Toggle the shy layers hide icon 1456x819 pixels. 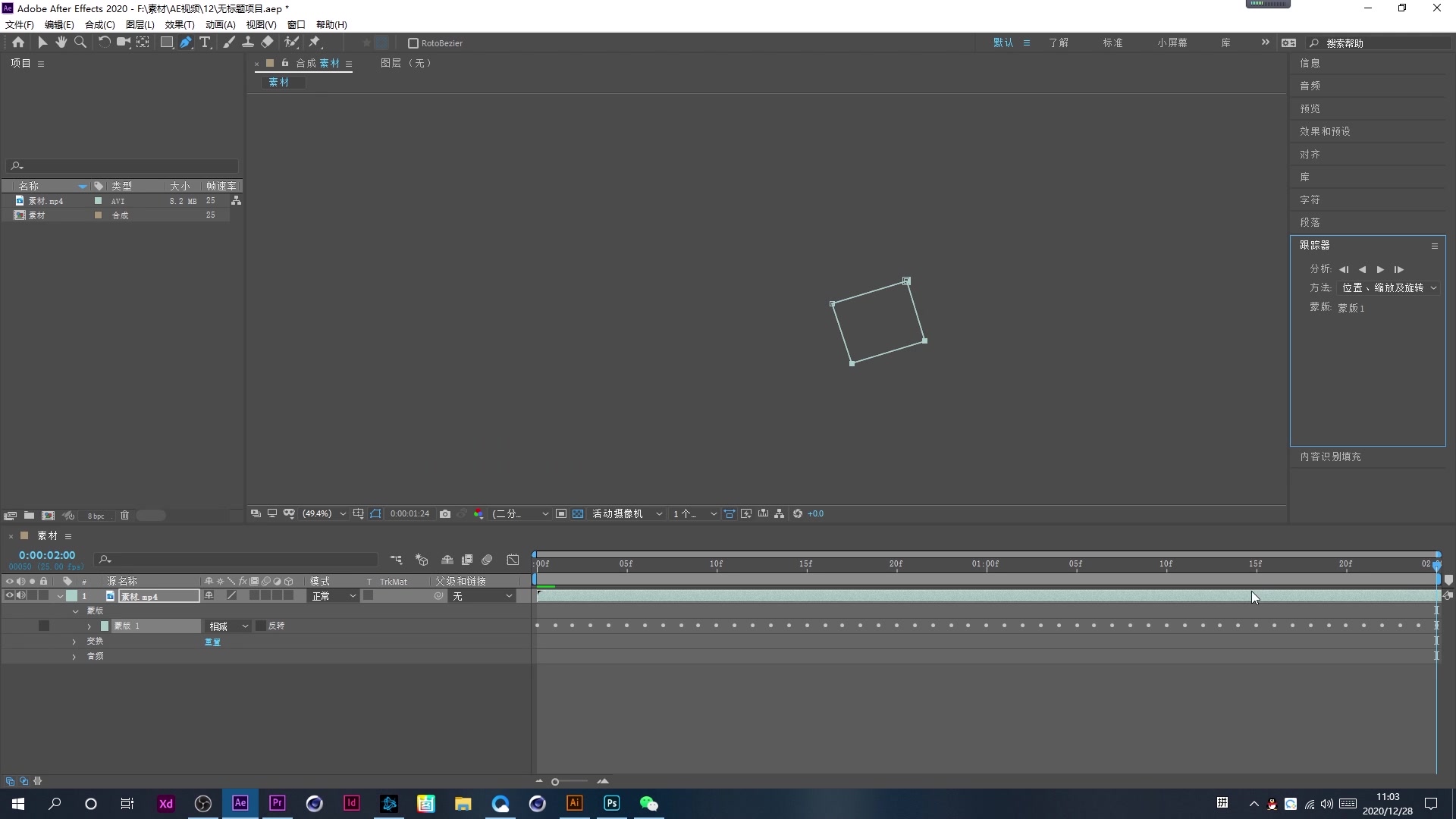coord(447,560)
